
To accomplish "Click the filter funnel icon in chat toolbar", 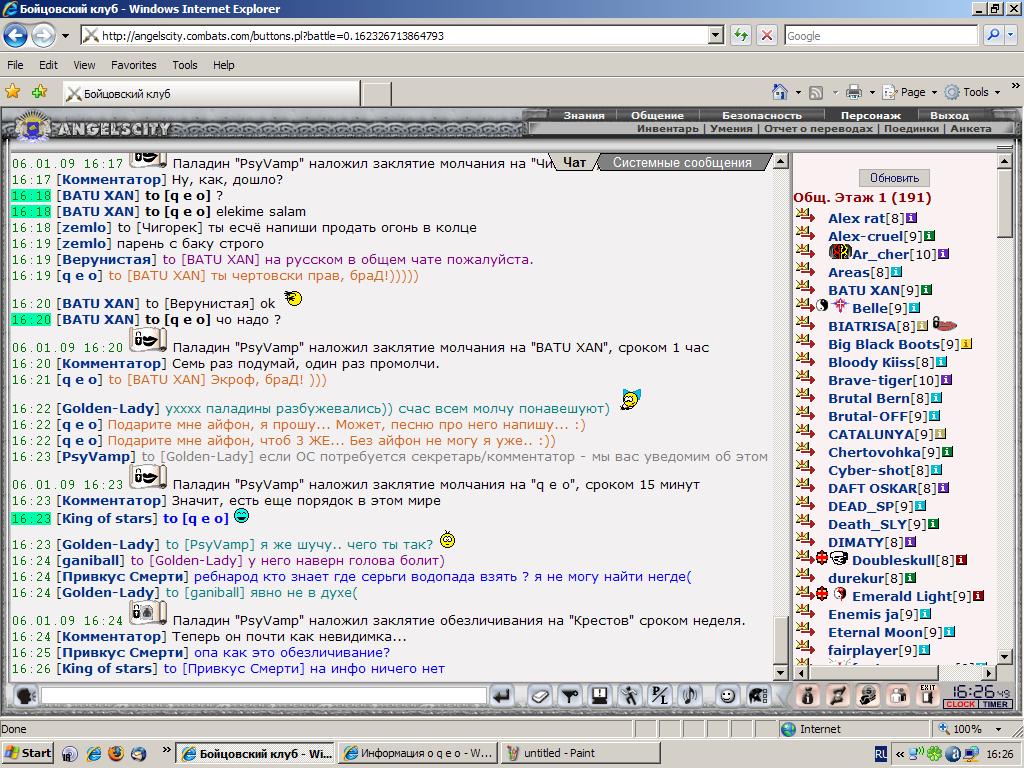I will [570, 696].
